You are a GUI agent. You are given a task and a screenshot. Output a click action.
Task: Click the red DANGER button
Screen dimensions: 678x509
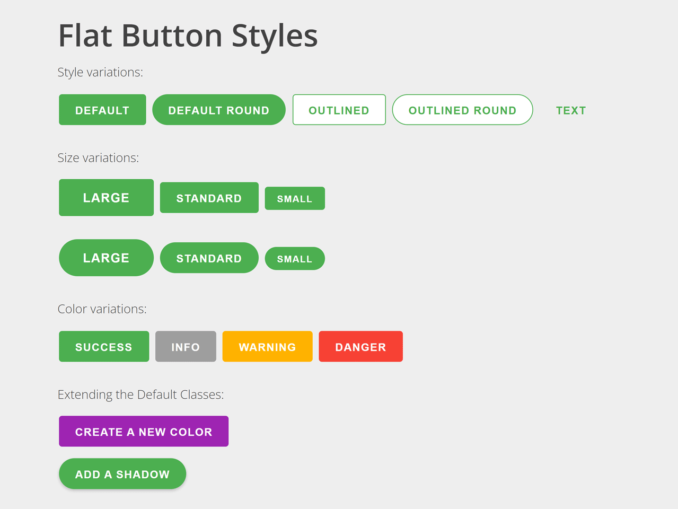pyautogui.click(x=361, y=346)
